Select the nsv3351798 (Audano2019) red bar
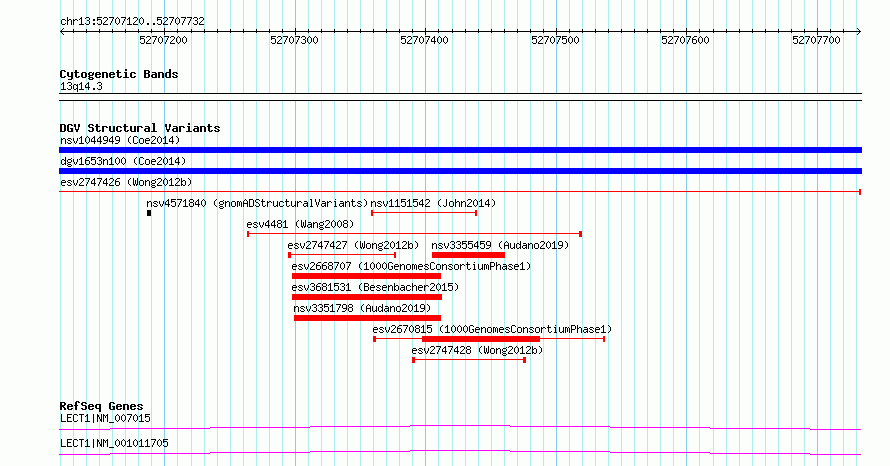Viewport: 890px width, 466px height. point(367,318)
